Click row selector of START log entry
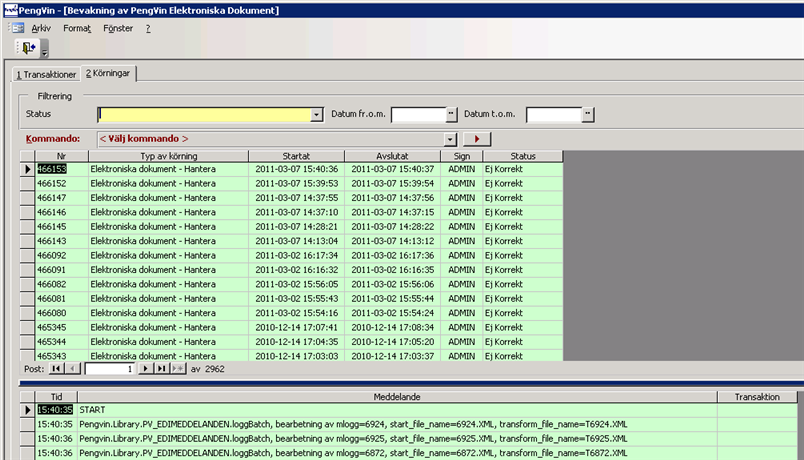804x460 pixels. [x=27, y=410]
